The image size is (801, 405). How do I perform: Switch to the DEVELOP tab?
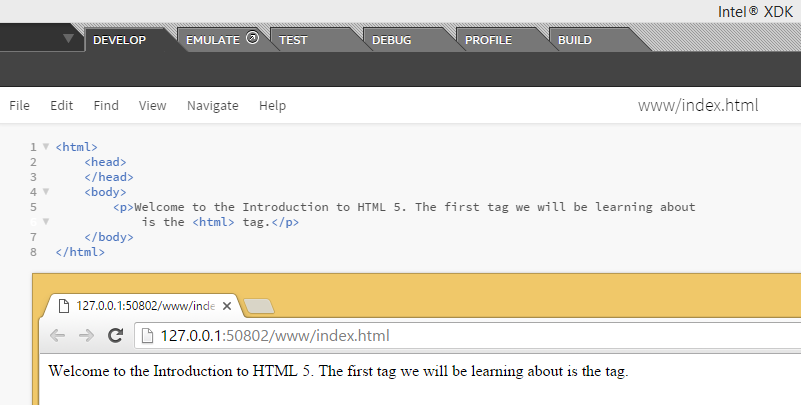[119, 40]
